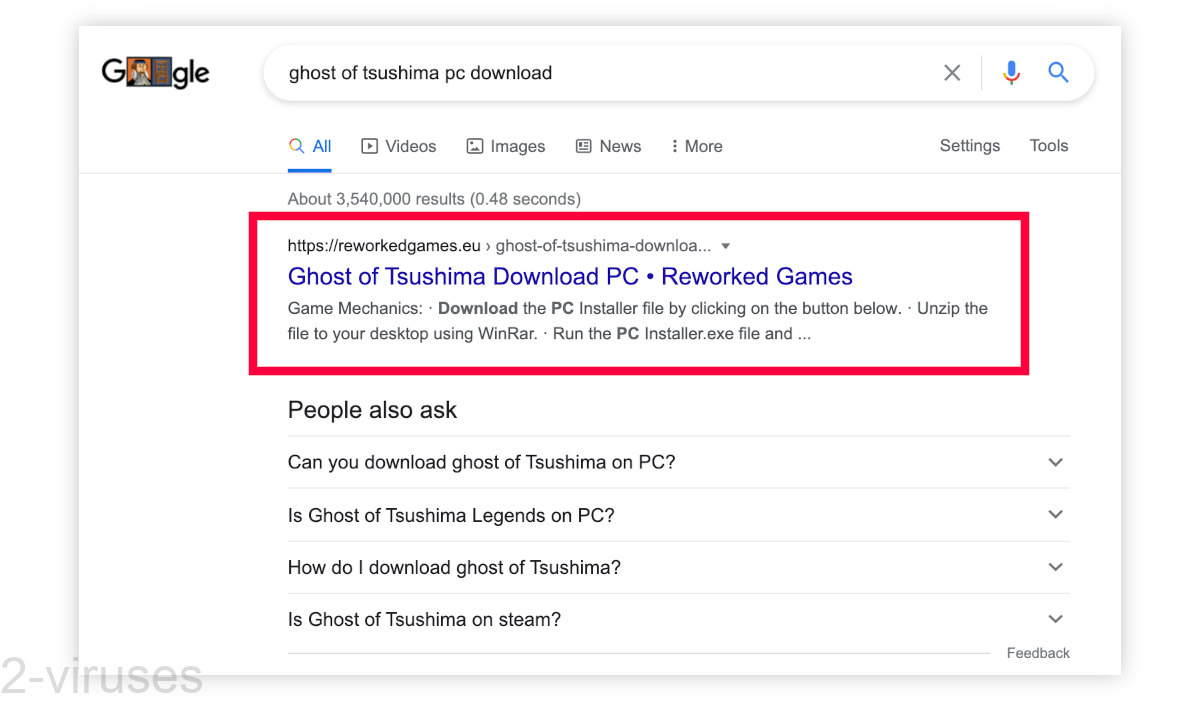Image resolution: width=1200 pixels, height=704 pixels.
Task: Click the microphone voice search icon
Action: tap(1011, 72)
